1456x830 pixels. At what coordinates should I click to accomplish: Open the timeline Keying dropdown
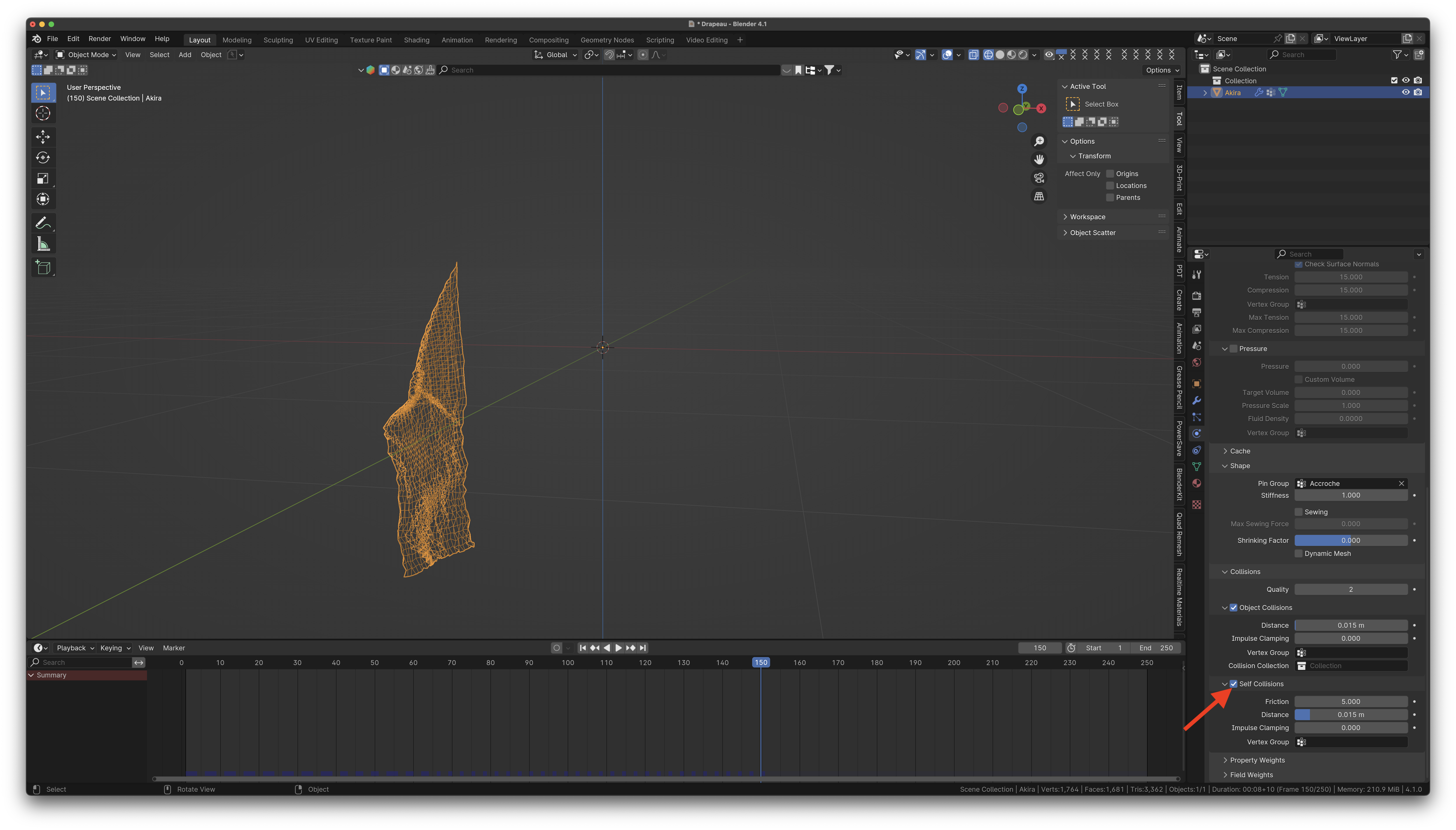(x=116, y=648)
